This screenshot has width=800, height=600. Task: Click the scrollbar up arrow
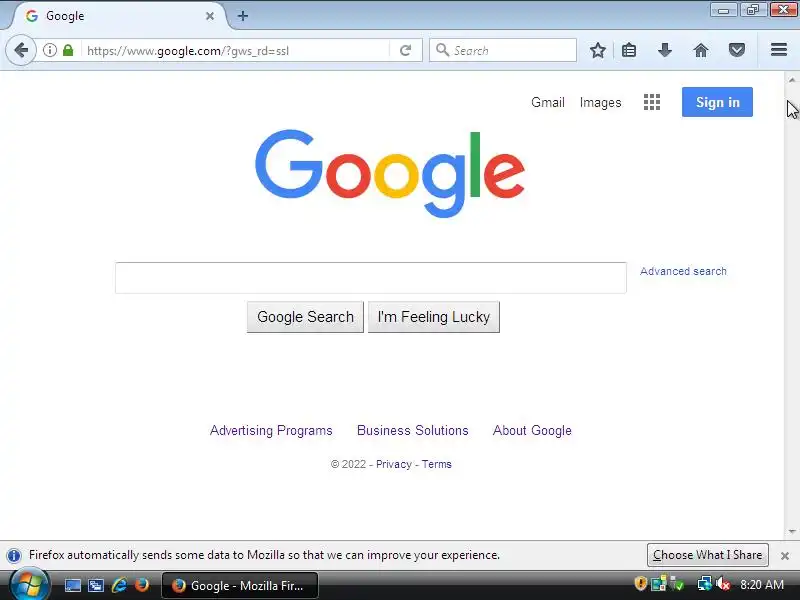point(791,80)
